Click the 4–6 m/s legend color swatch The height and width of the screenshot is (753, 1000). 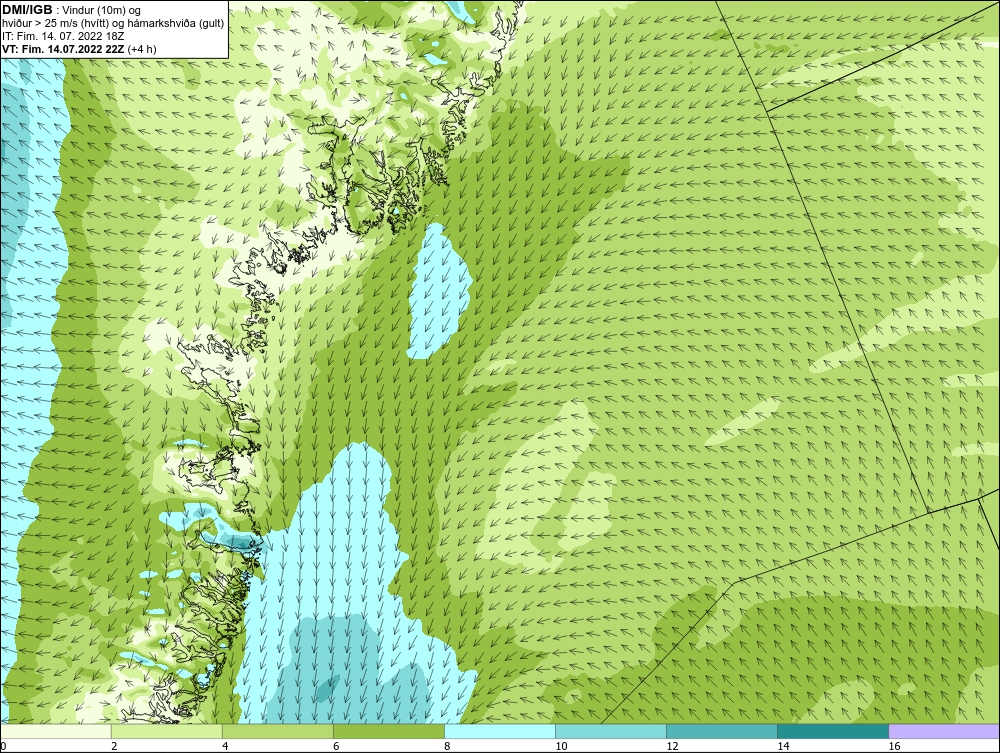[x=277, y=731]
